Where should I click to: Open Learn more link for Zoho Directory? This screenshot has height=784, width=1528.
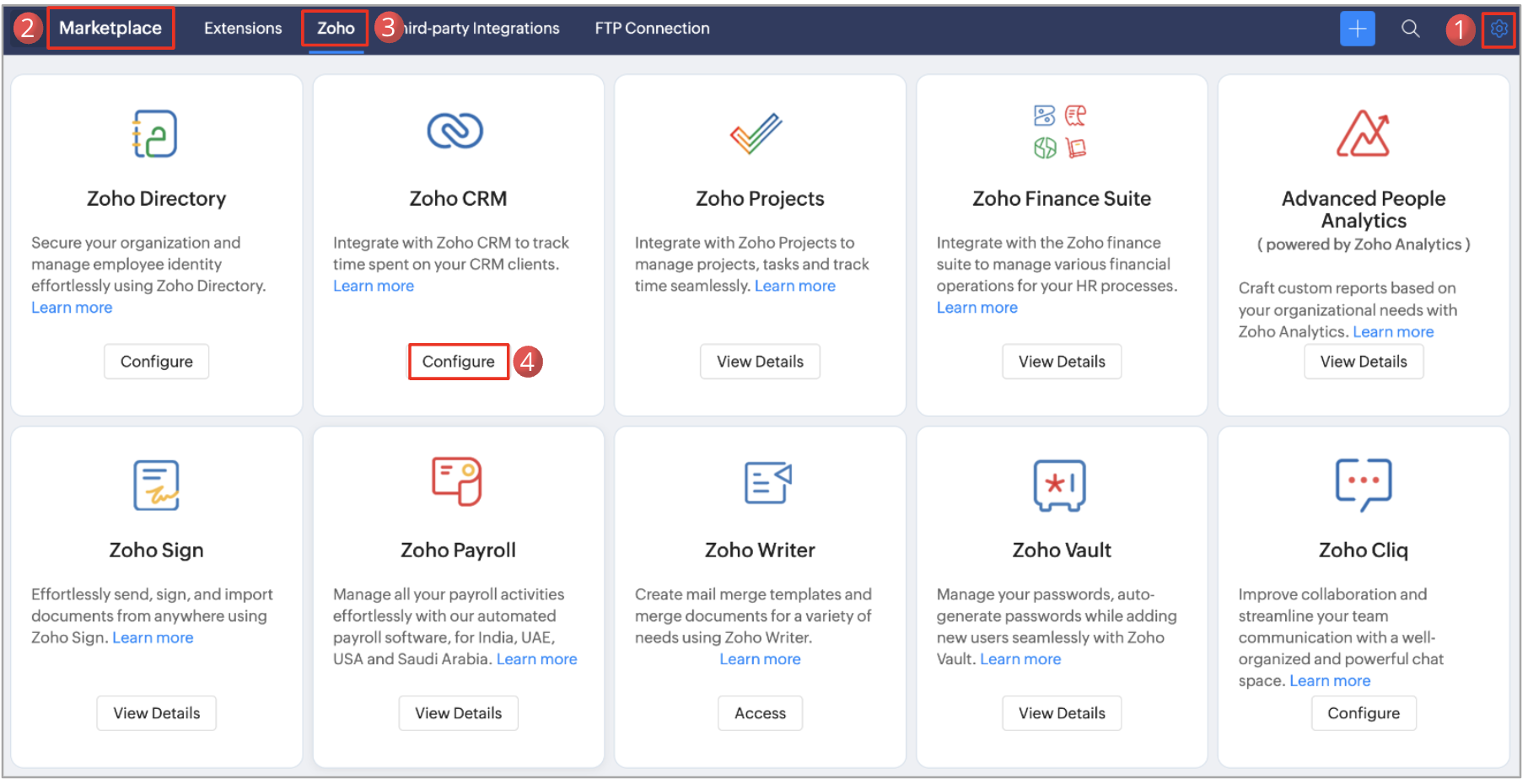click(x=72, y=308)
